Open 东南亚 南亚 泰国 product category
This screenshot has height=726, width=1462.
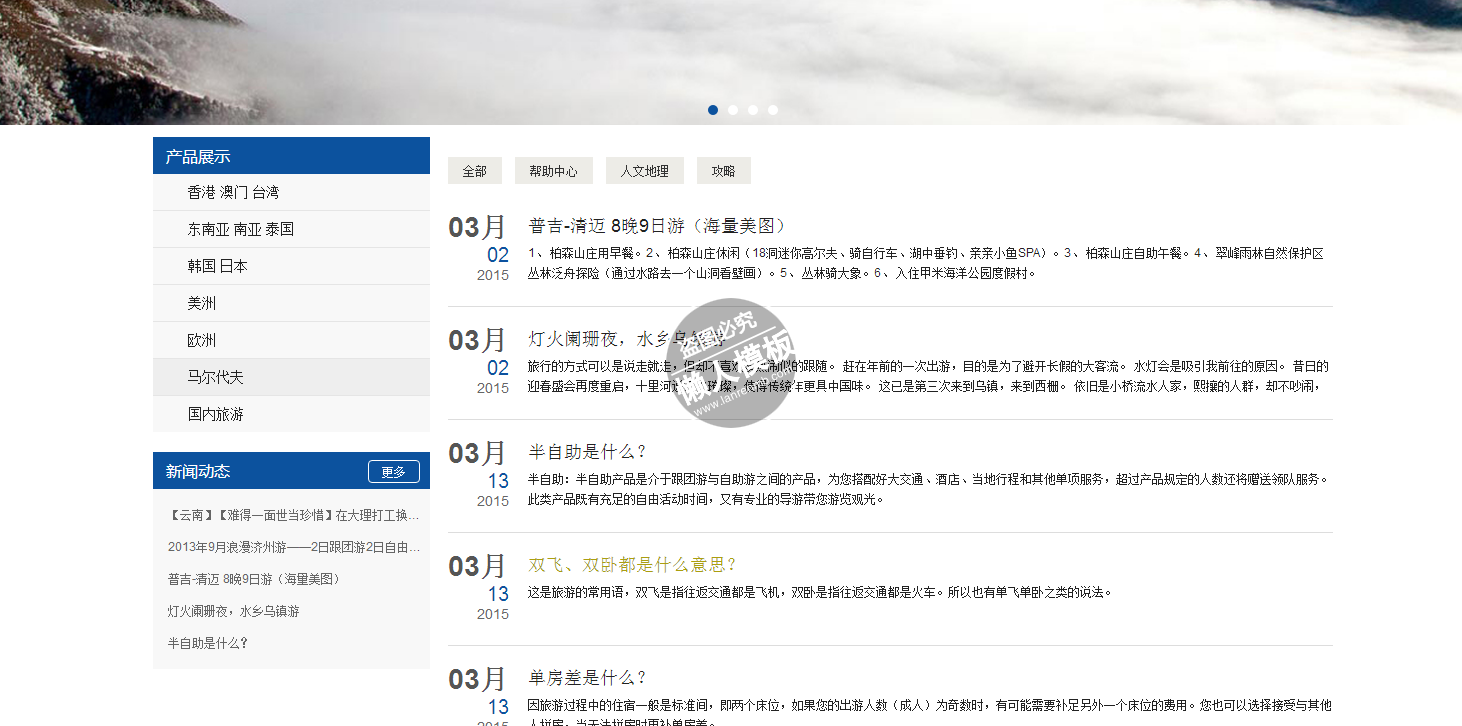(291, 229)
